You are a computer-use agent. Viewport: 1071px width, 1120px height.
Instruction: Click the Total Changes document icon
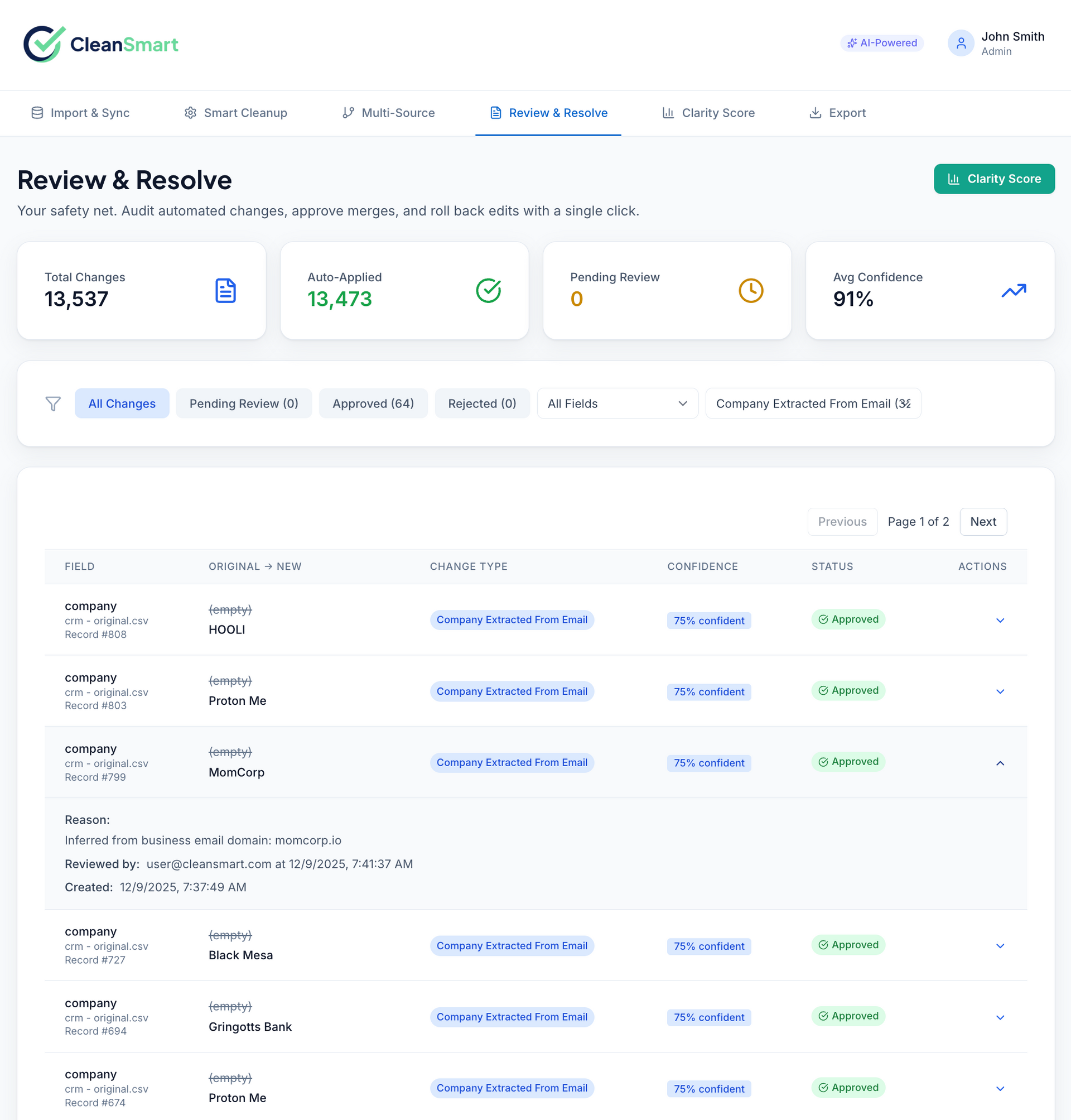coord(225,291)
